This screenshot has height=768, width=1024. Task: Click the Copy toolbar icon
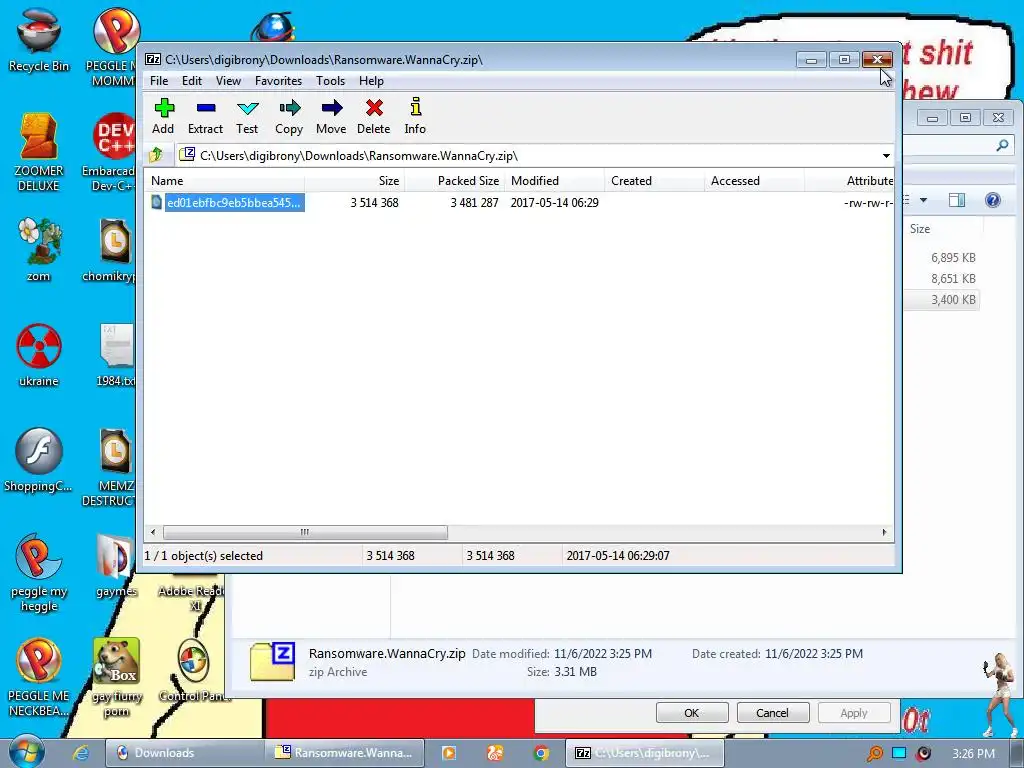pyautogui.click(x=289, y=116)
